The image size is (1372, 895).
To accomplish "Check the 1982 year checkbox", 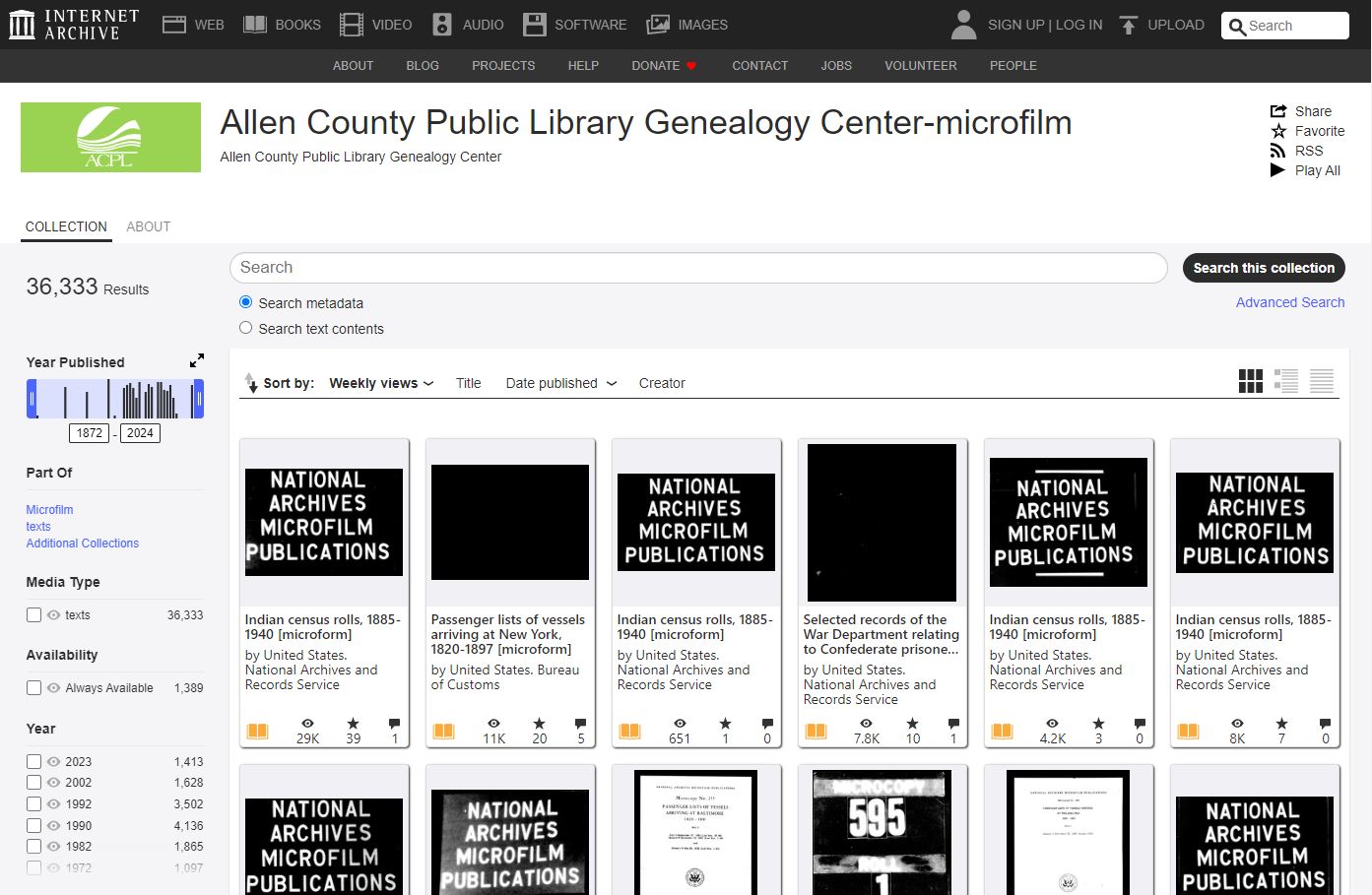I will tap(33, 847).
